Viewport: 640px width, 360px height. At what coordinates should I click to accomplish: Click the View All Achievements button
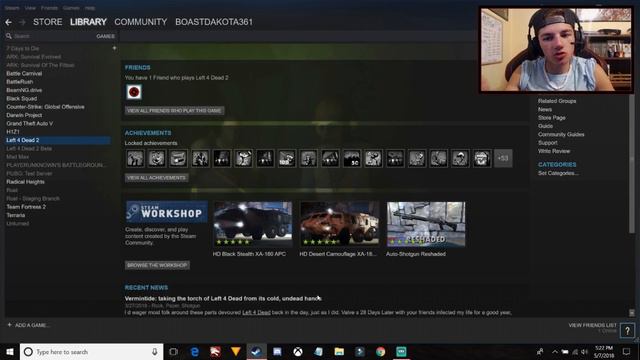[x=156, y=178]
